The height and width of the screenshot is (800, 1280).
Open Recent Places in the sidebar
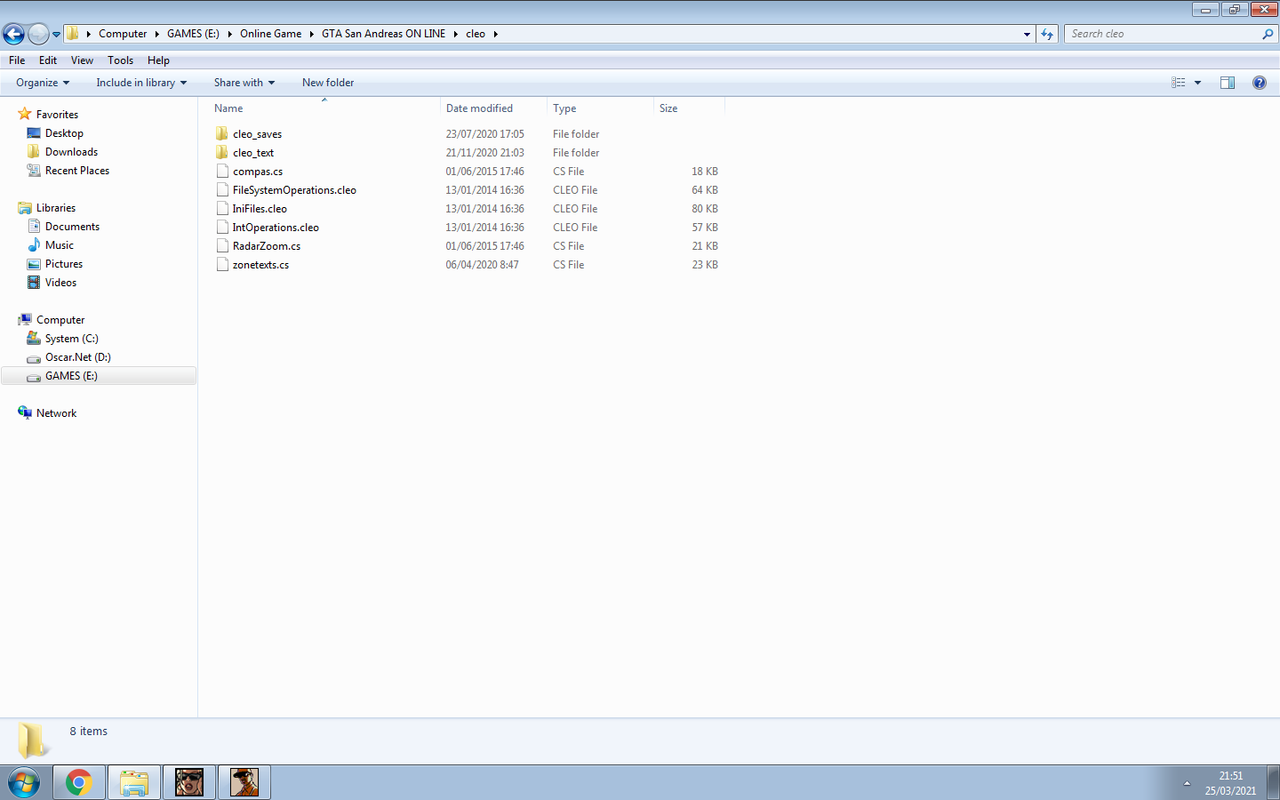(x=77, y=171)
